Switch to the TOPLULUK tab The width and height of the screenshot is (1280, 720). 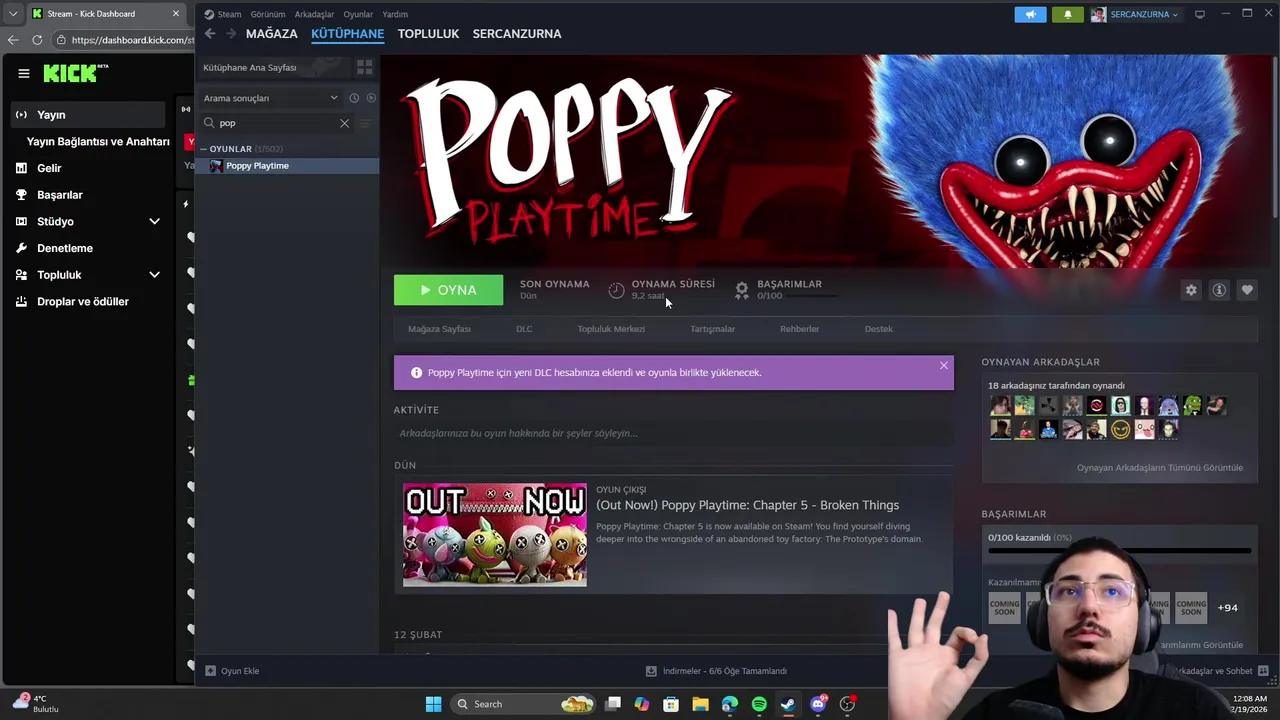[428, 33]
